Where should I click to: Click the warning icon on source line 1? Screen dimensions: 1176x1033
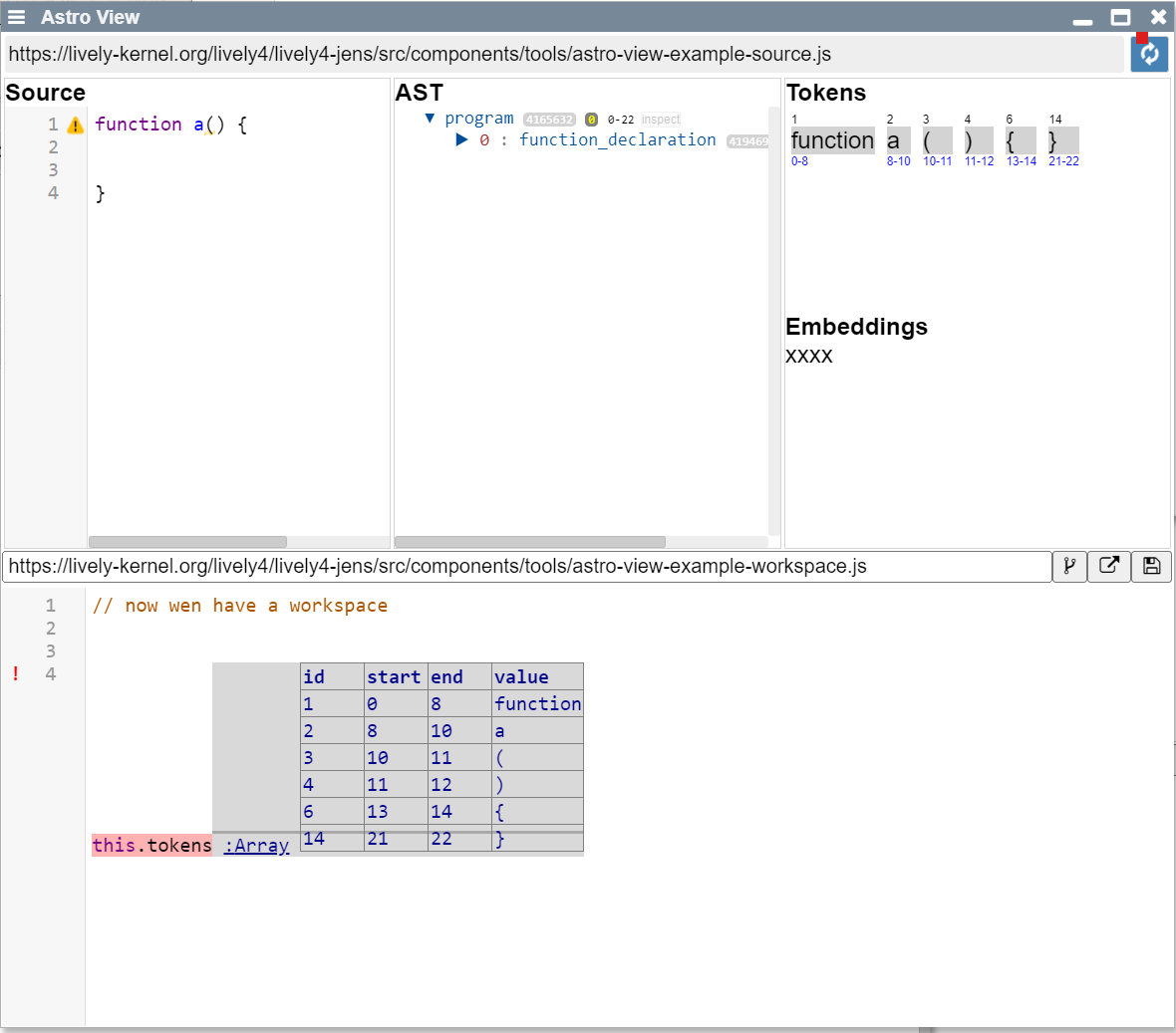(75, 126)
